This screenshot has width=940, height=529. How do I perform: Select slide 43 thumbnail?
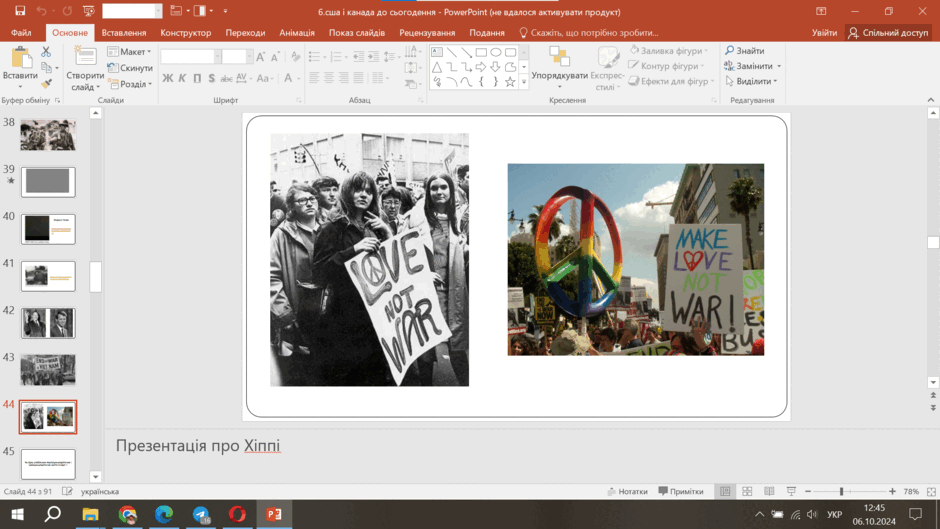click(48, 369)
